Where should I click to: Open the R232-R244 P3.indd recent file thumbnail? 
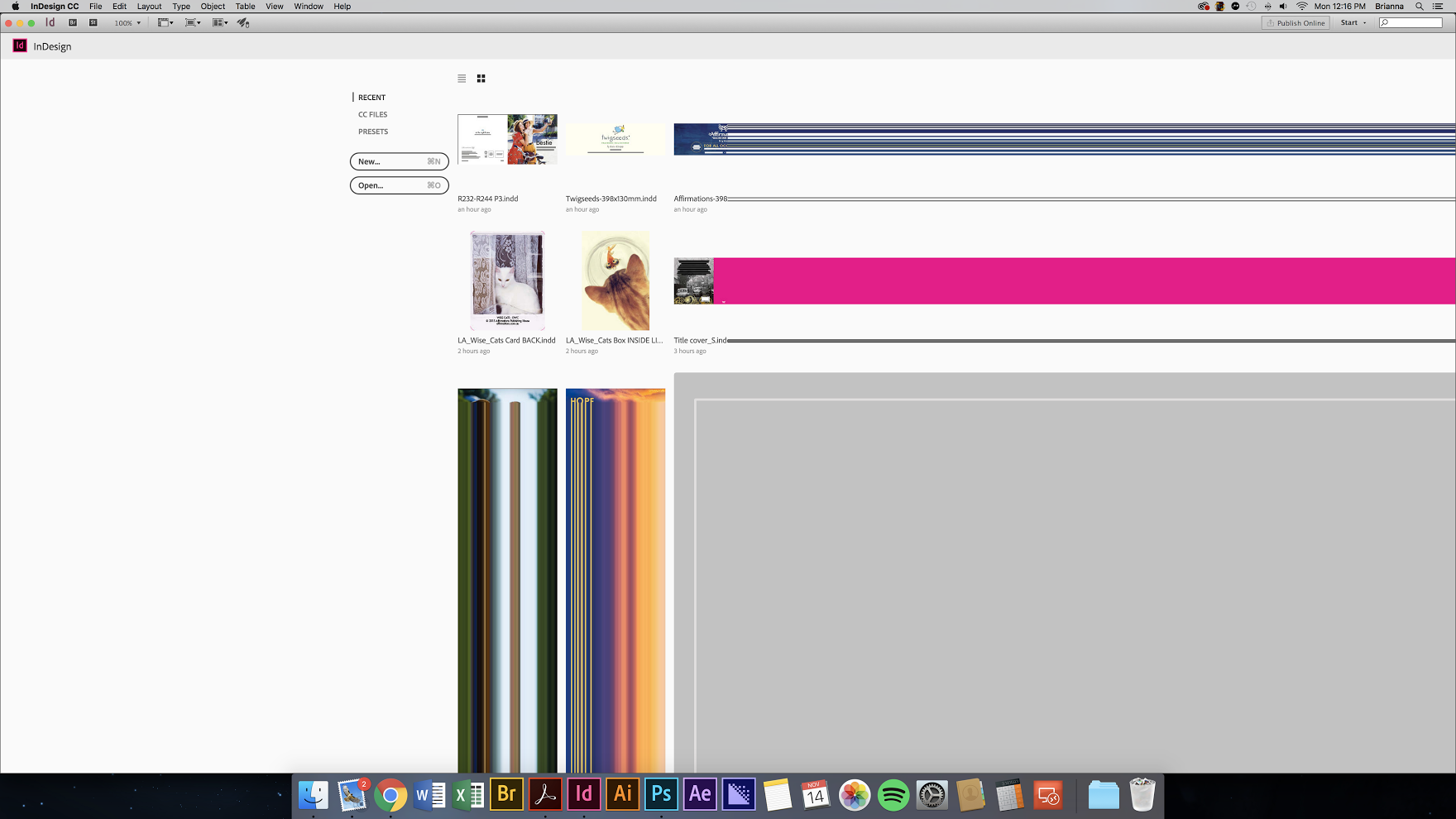pos(506,139)
